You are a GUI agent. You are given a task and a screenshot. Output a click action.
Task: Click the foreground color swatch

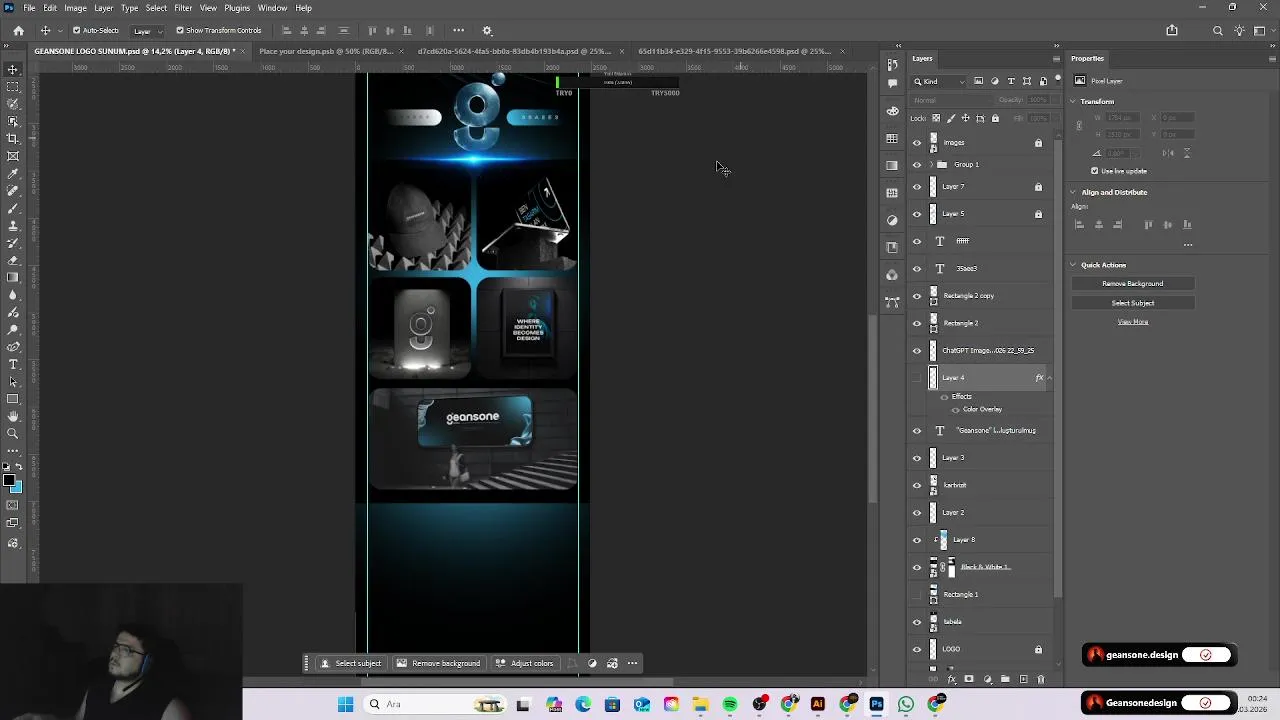[9, 481]
